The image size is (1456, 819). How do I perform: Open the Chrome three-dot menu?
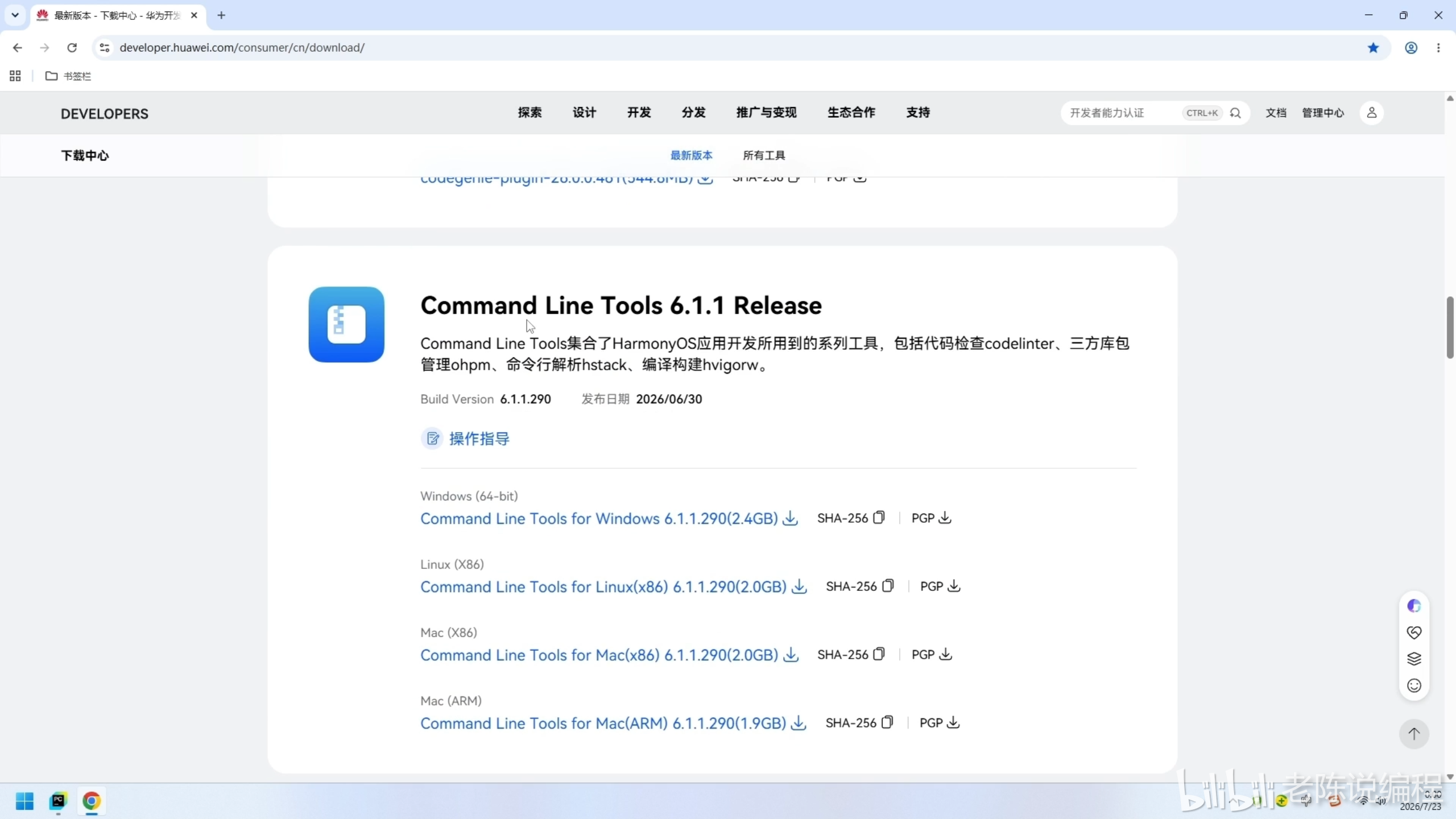(1438, 48)
